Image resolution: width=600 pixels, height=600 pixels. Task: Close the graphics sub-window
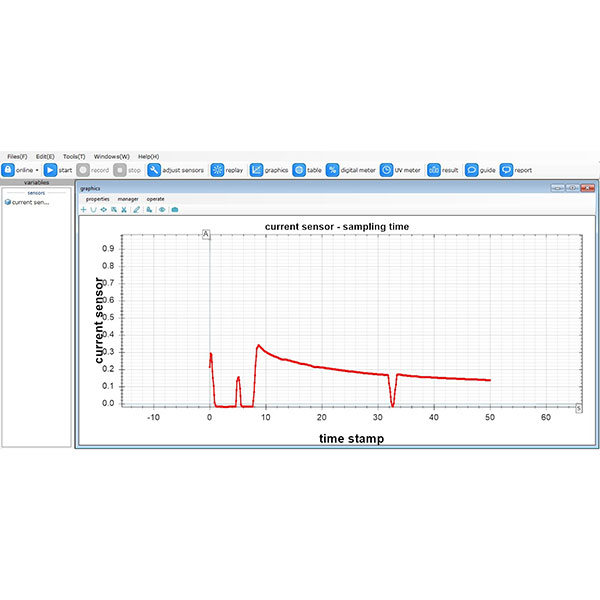587,188
